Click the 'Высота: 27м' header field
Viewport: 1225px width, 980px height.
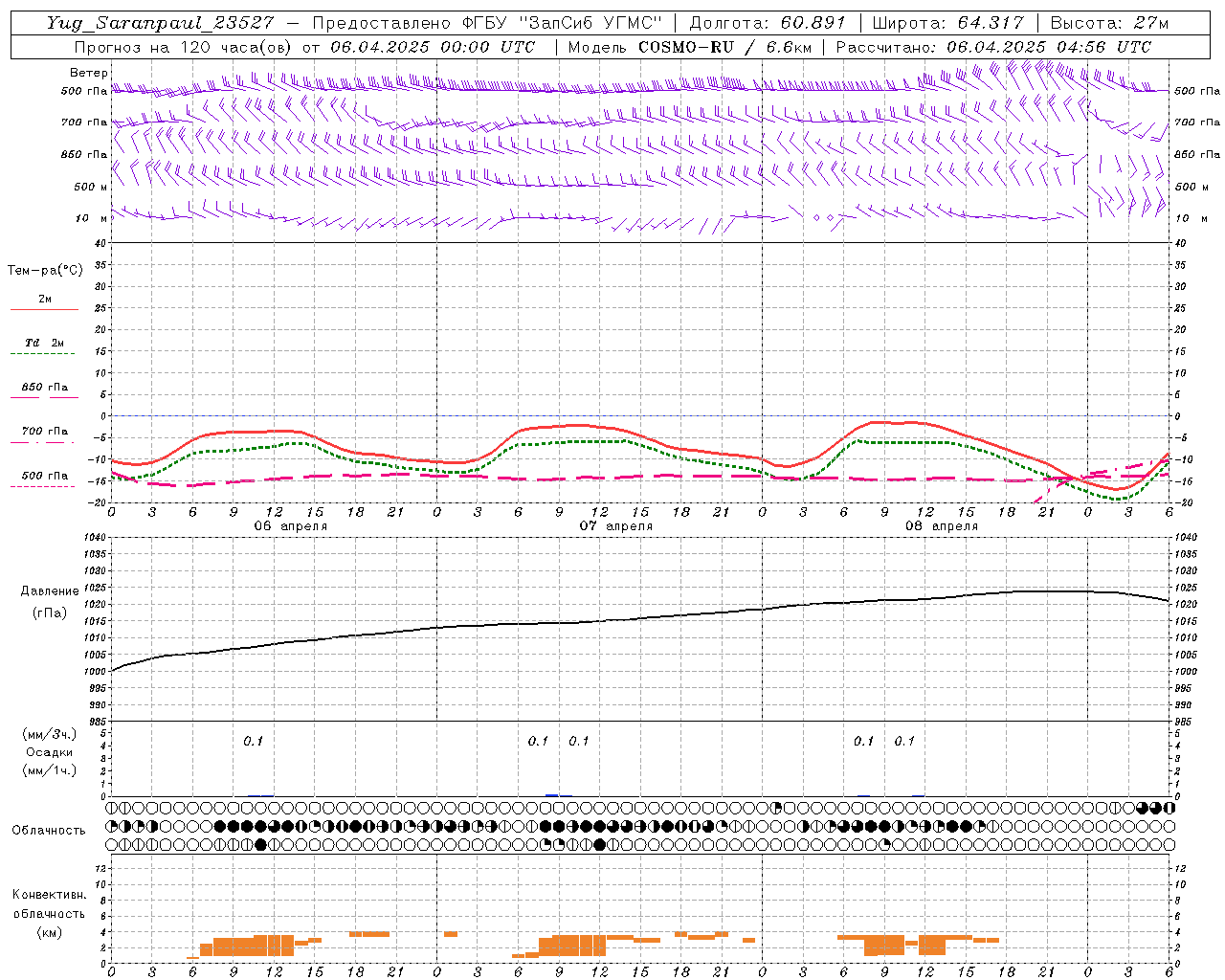pyautogui.click(x=1109, y=23)
